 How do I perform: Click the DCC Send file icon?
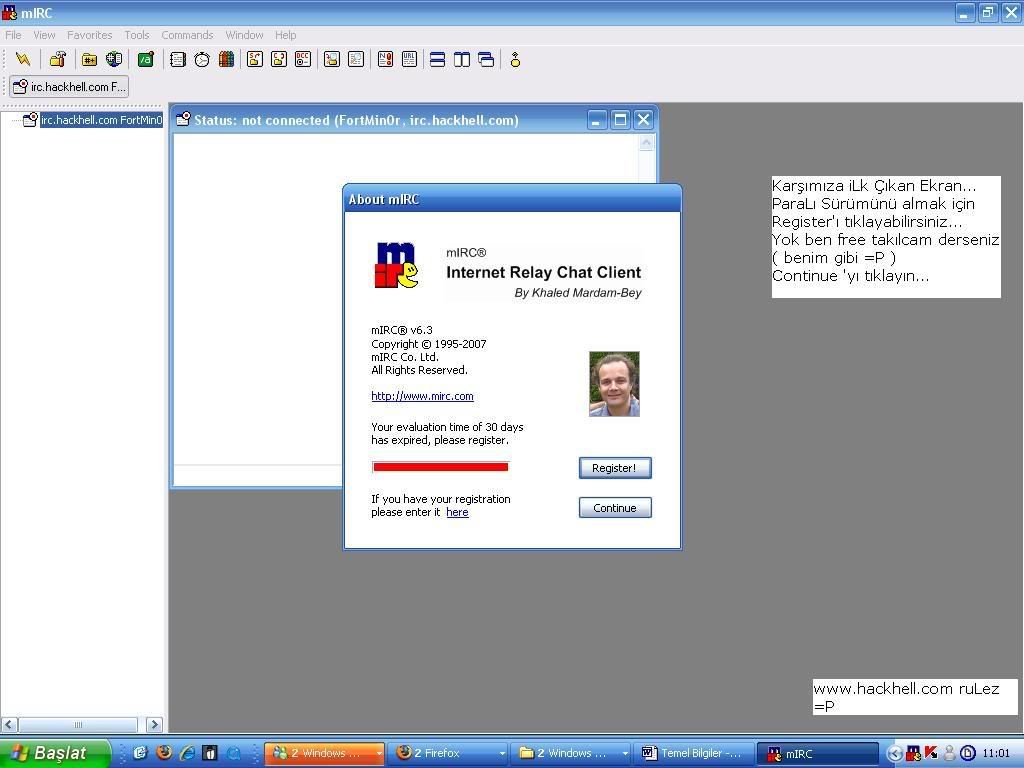[255, 60]
